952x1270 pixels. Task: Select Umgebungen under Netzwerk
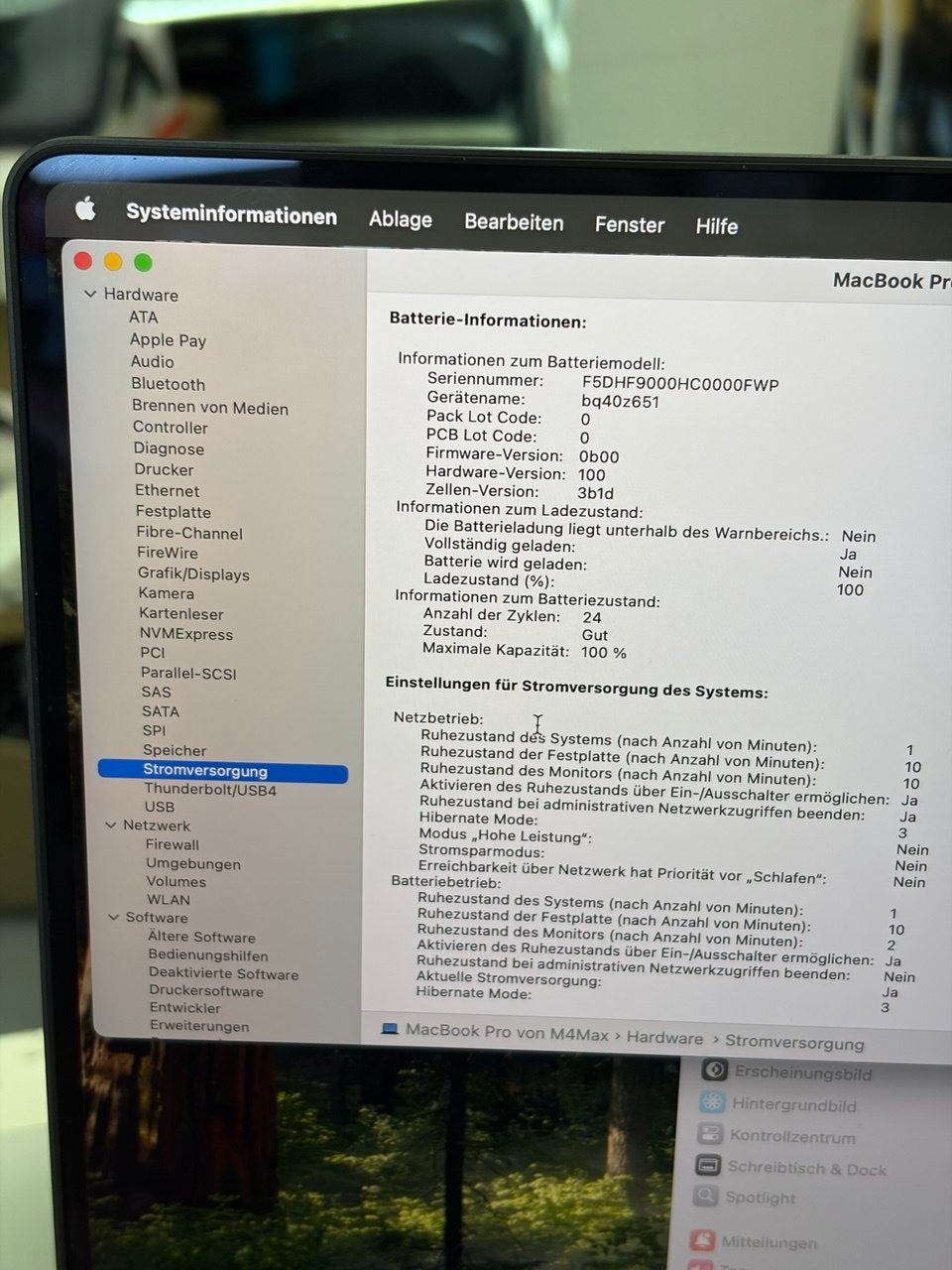192,863
